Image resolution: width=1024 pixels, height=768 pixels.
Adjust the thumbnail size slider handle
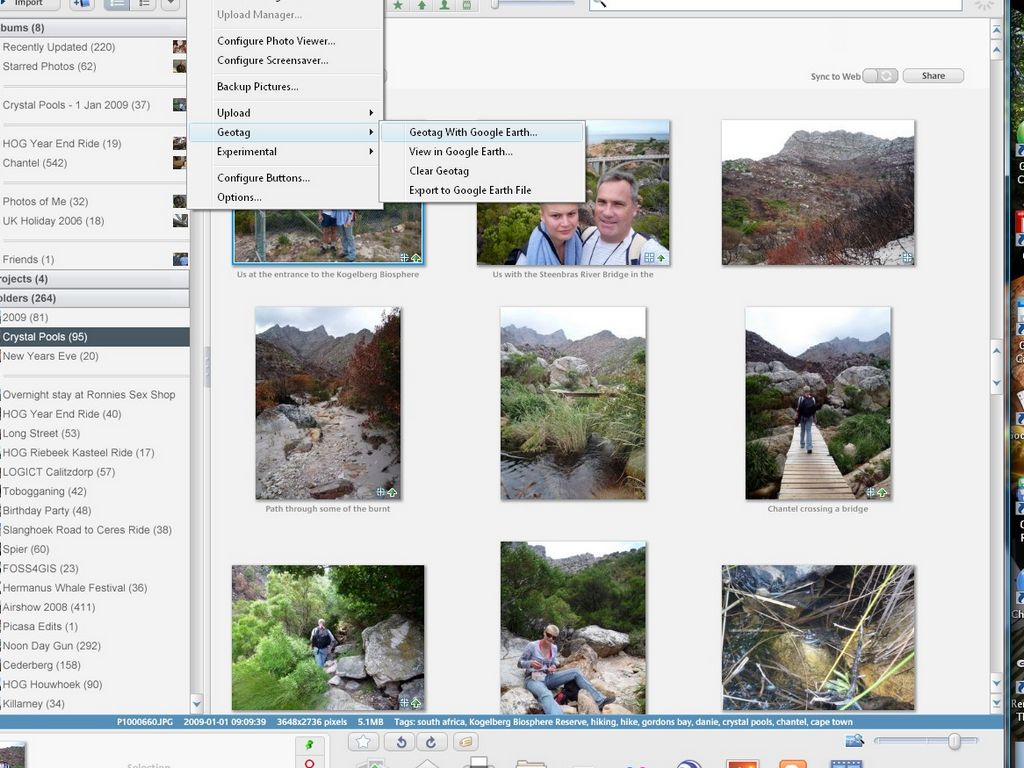(x=954, y=741)
